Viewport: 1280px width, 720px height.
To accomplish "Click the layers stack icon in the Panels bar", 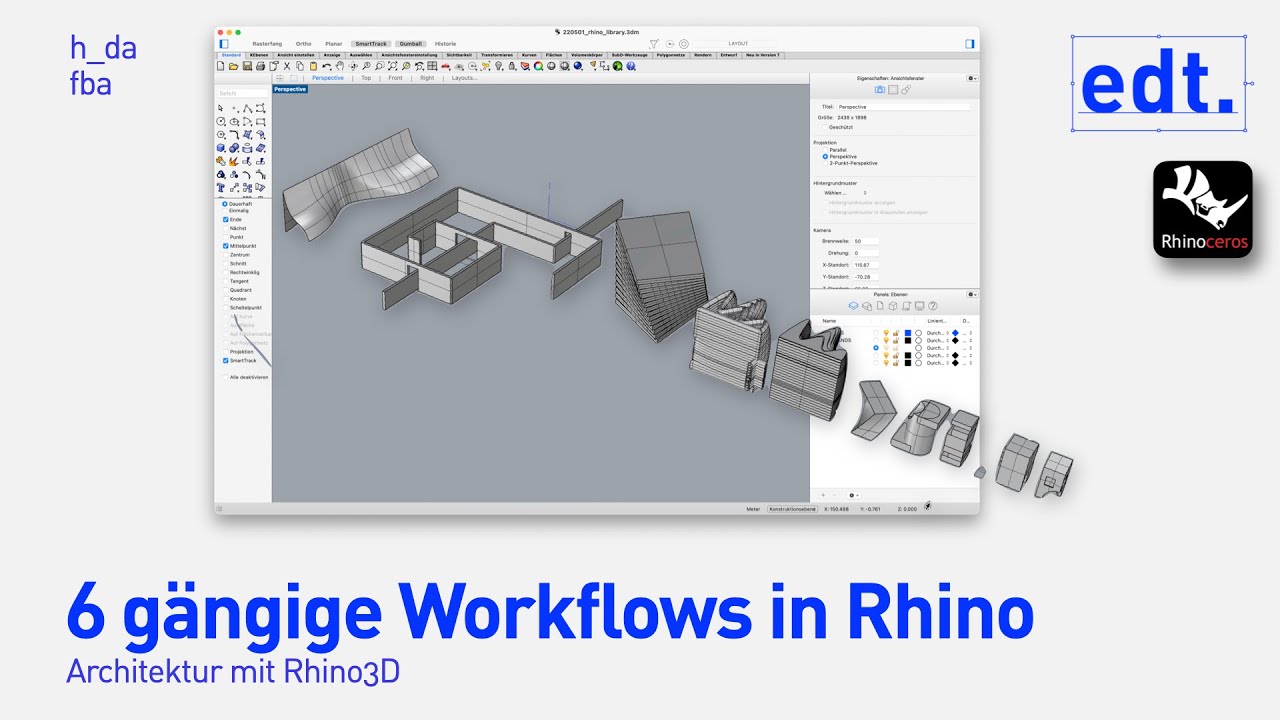I will 853,306.
